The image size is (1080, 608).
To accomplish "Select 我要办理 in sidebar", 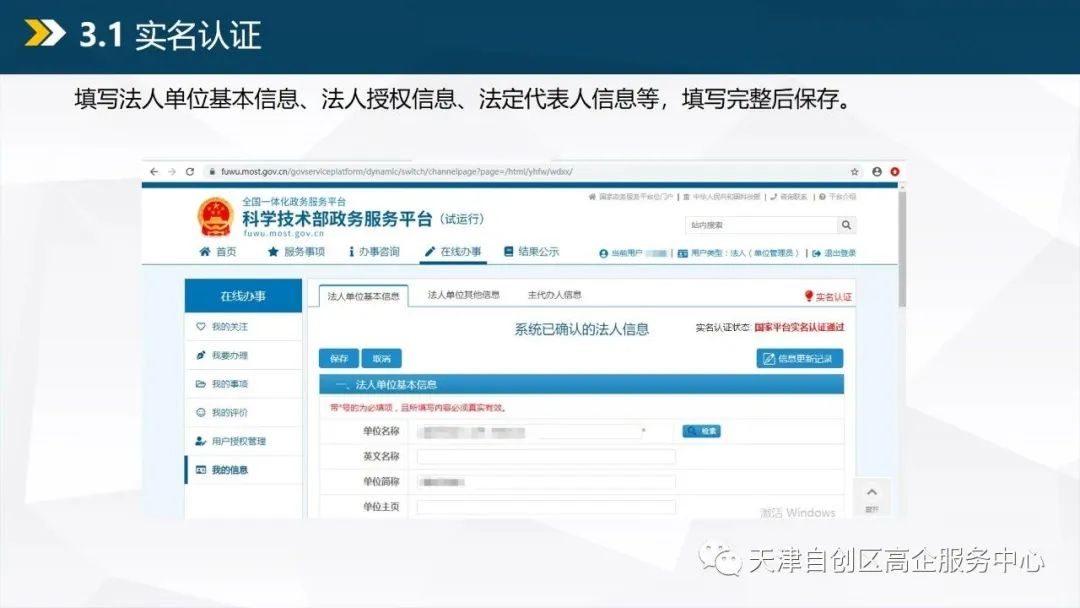I will (243, 355).
